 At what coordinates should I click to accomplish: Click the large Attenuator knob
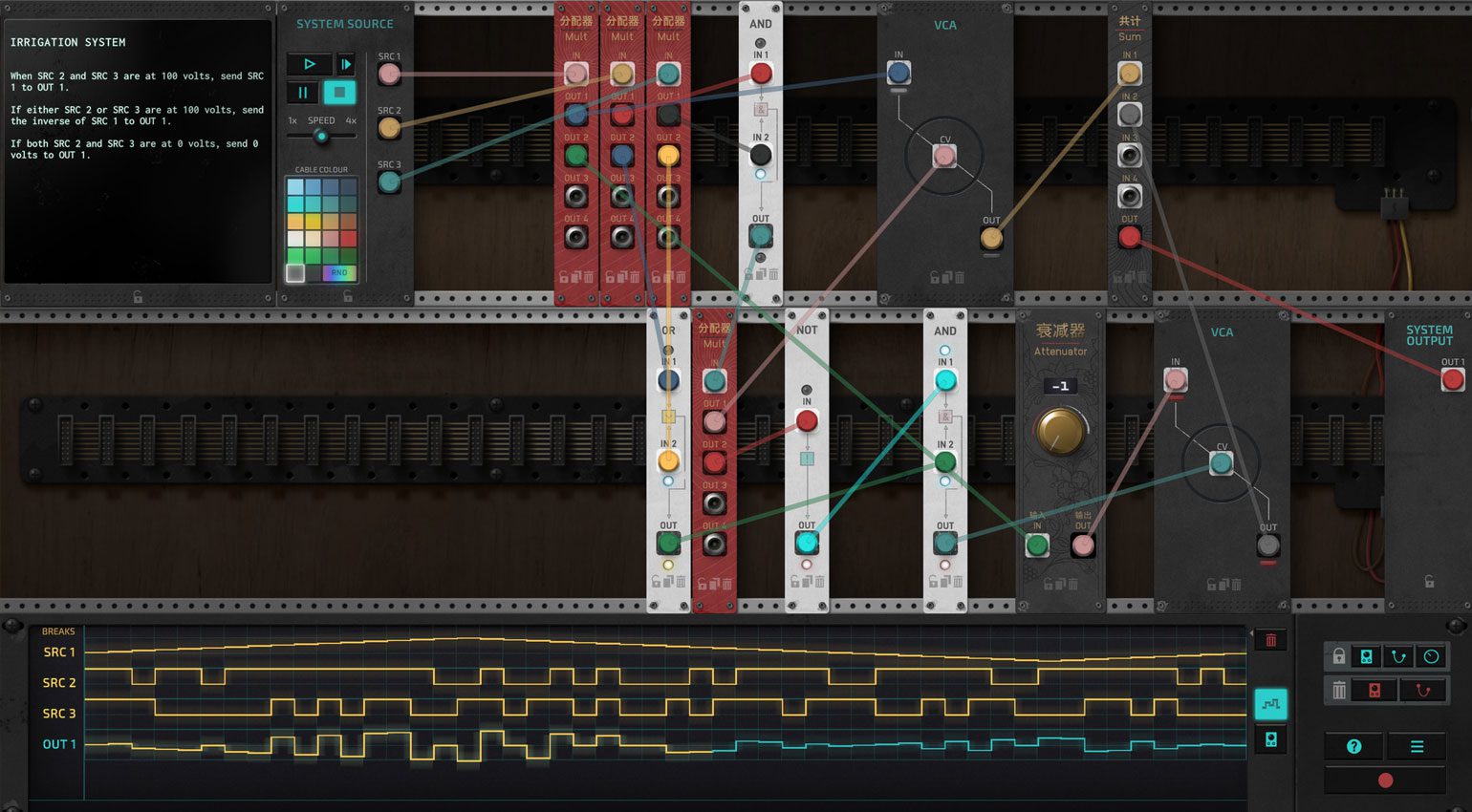point(1059,430)
